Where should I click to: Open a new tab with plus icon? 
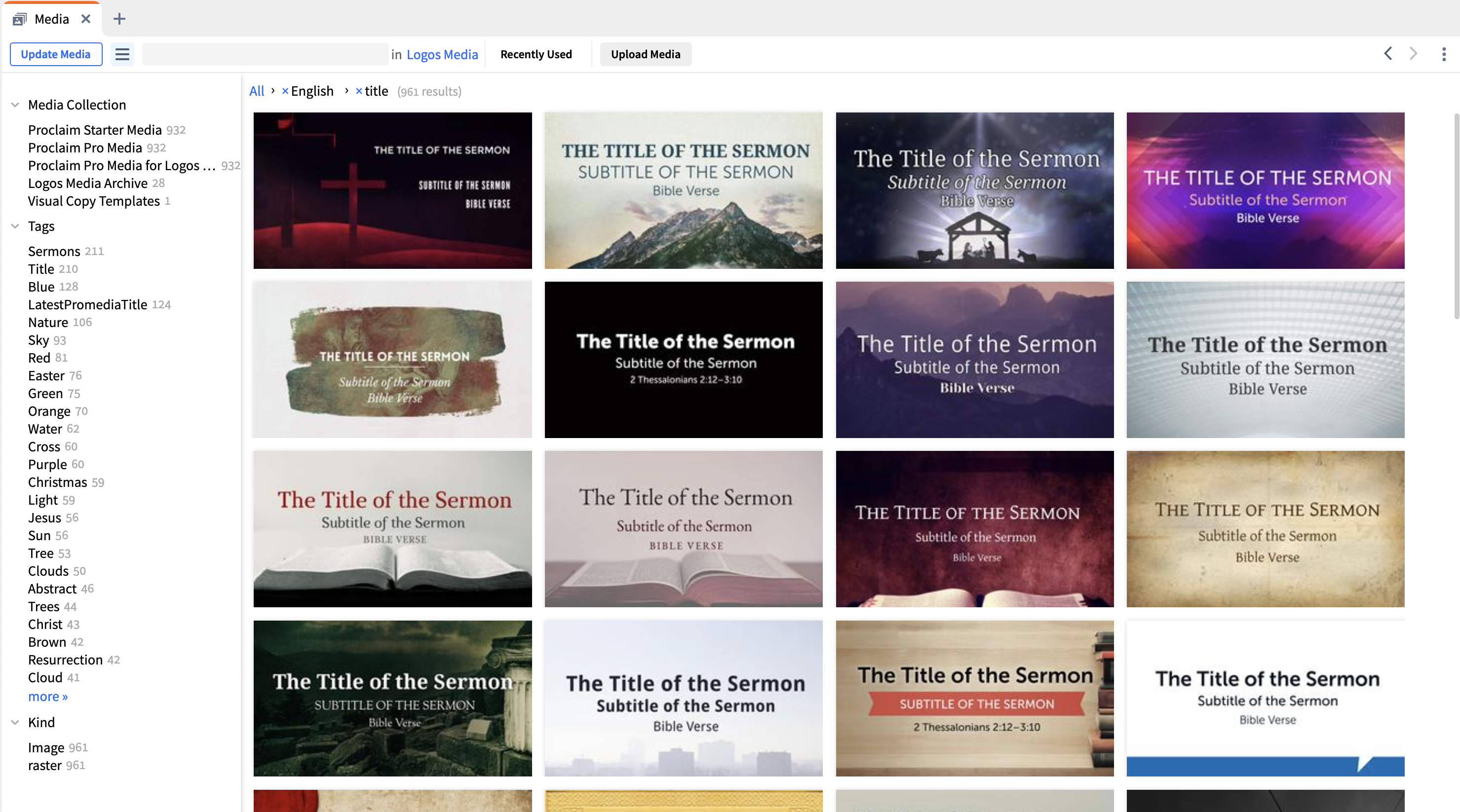[x=119, y=19]
